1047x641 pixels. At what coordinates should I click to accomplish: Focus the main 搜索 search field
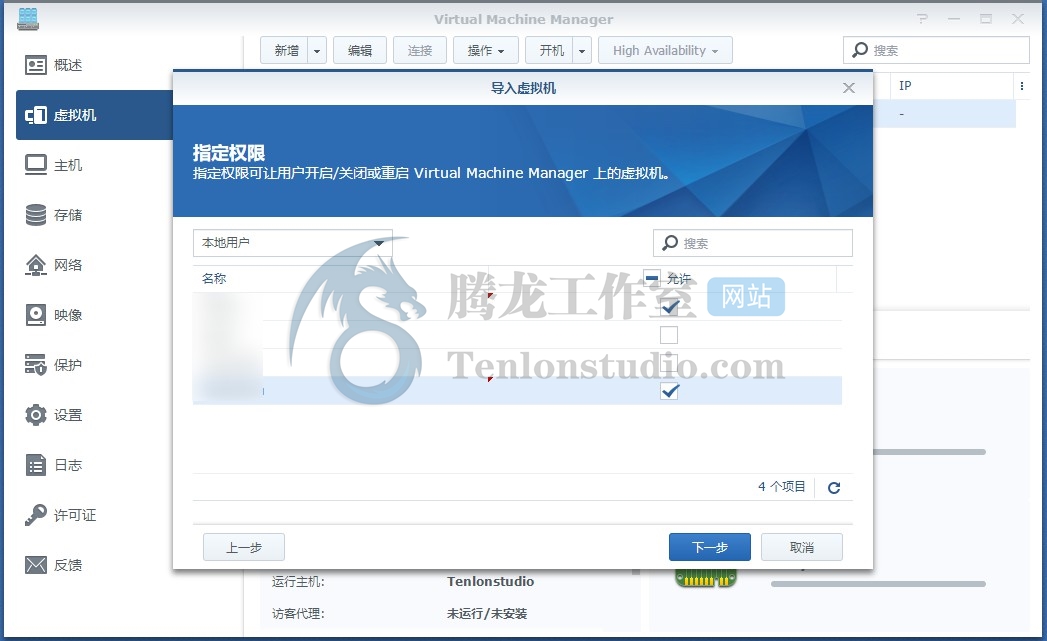pos(936,50)
